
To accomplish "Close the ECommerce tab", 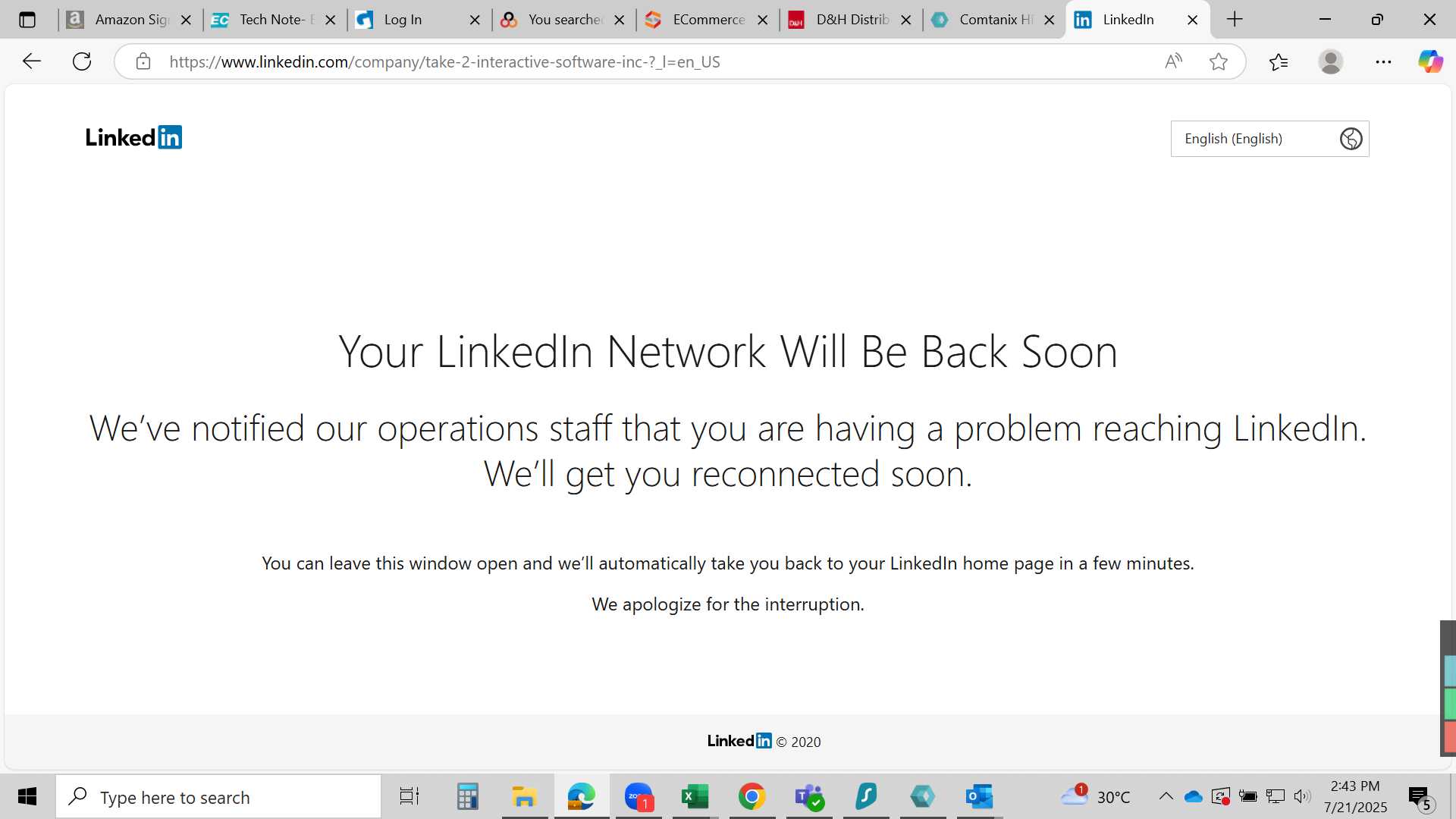I will pos(762,20).
